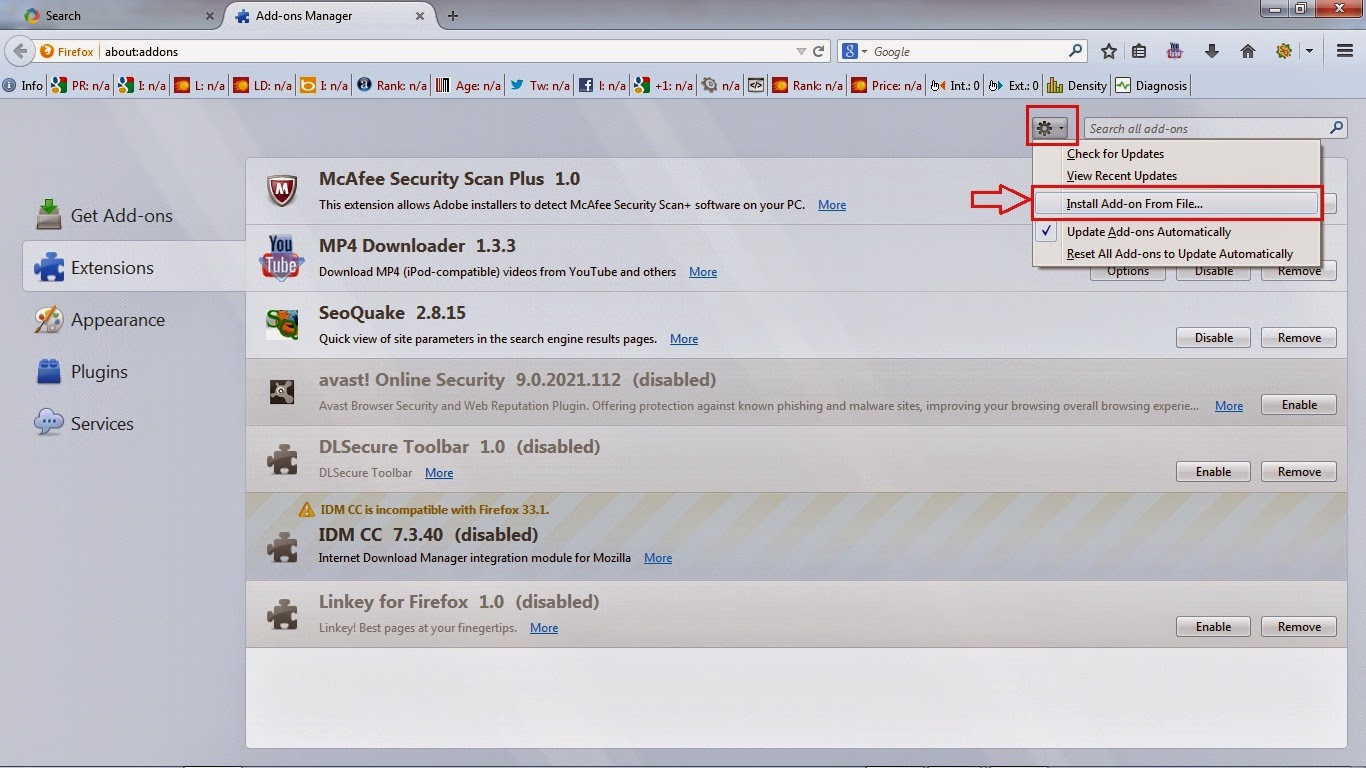Open More link for McAfee Security Scan Plus
The height and width of the screenshot is (768, 1366).
(832, 205)
